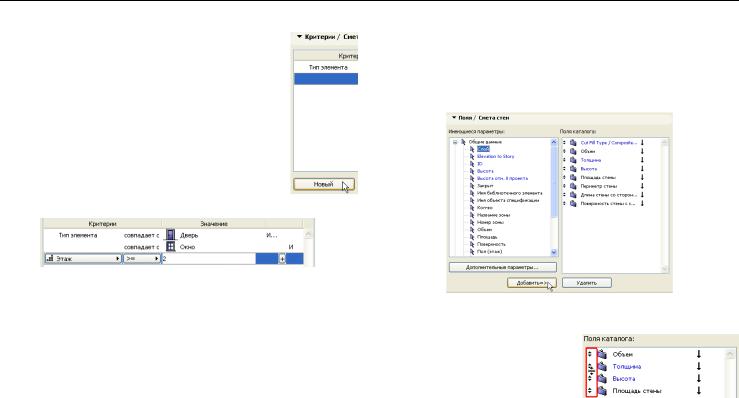Click the story icon beside Этаж

pyautogui.click(x=50, y=258)
